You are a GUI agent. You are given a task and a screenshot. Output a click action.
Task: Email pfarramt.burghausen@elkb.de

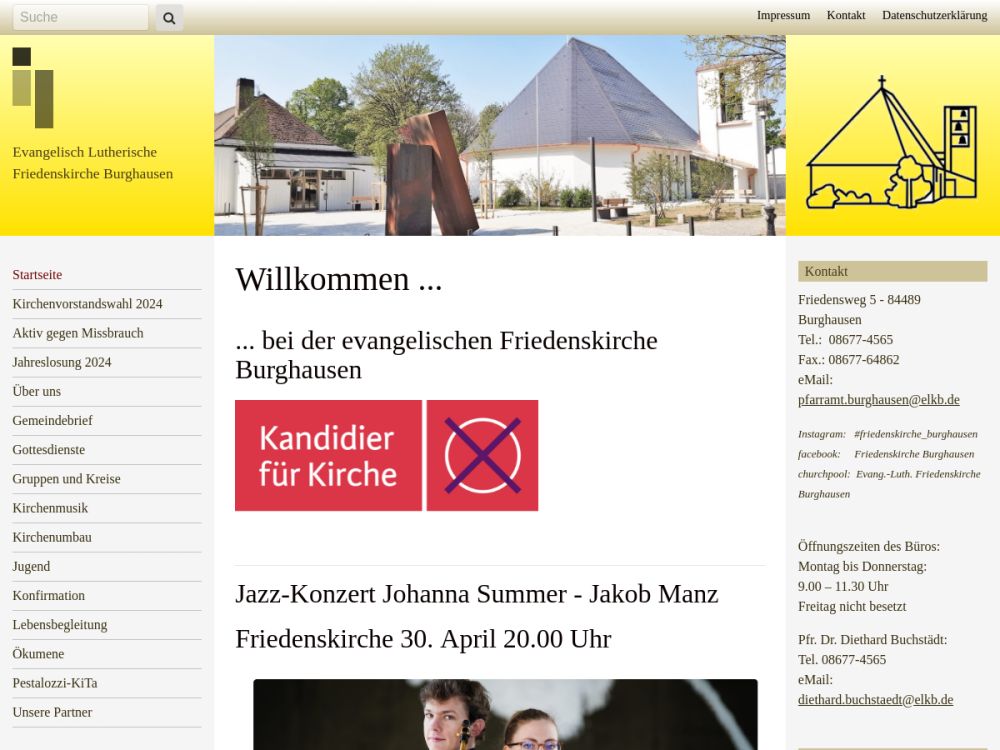coord(878,400)
